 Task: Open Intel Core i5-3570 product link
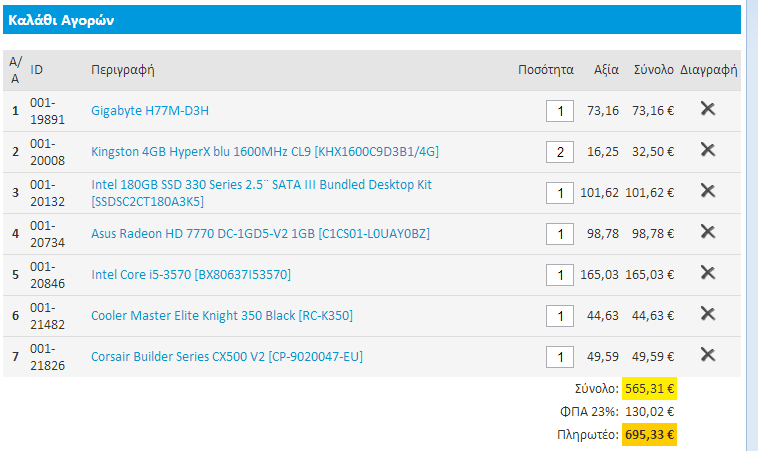click(191, 275)
